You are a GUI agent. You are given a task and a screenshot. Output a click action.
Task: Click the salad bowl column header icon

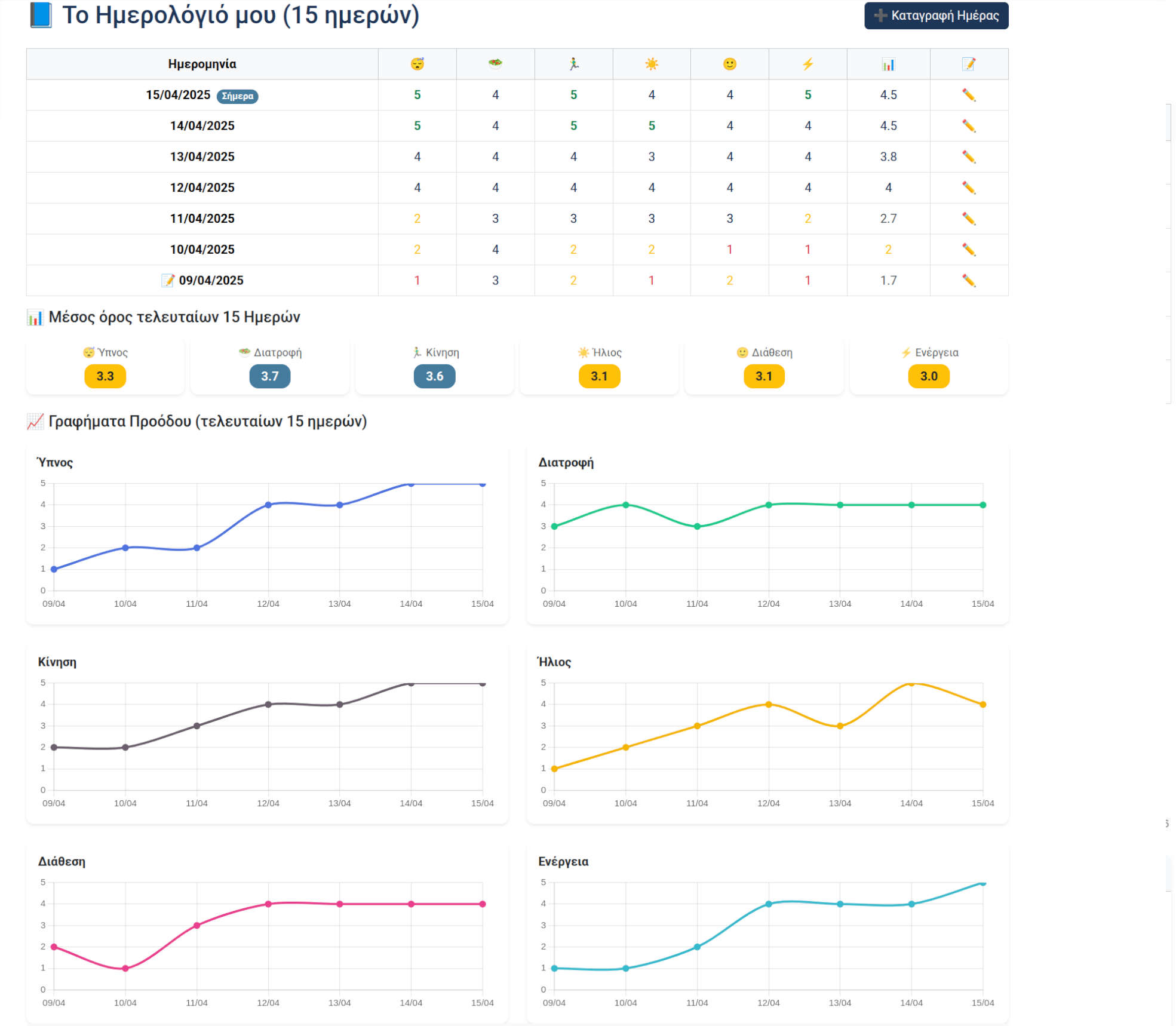495,64
